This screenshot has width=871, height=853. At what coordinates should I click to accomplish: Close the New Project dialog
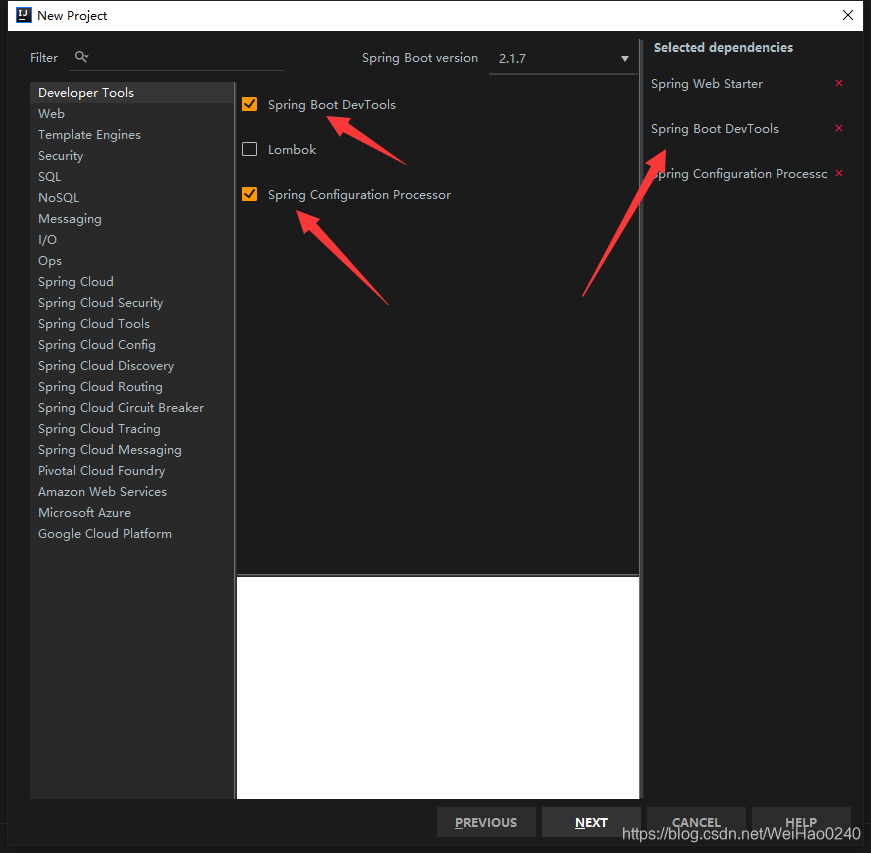(x=848, y=15)
